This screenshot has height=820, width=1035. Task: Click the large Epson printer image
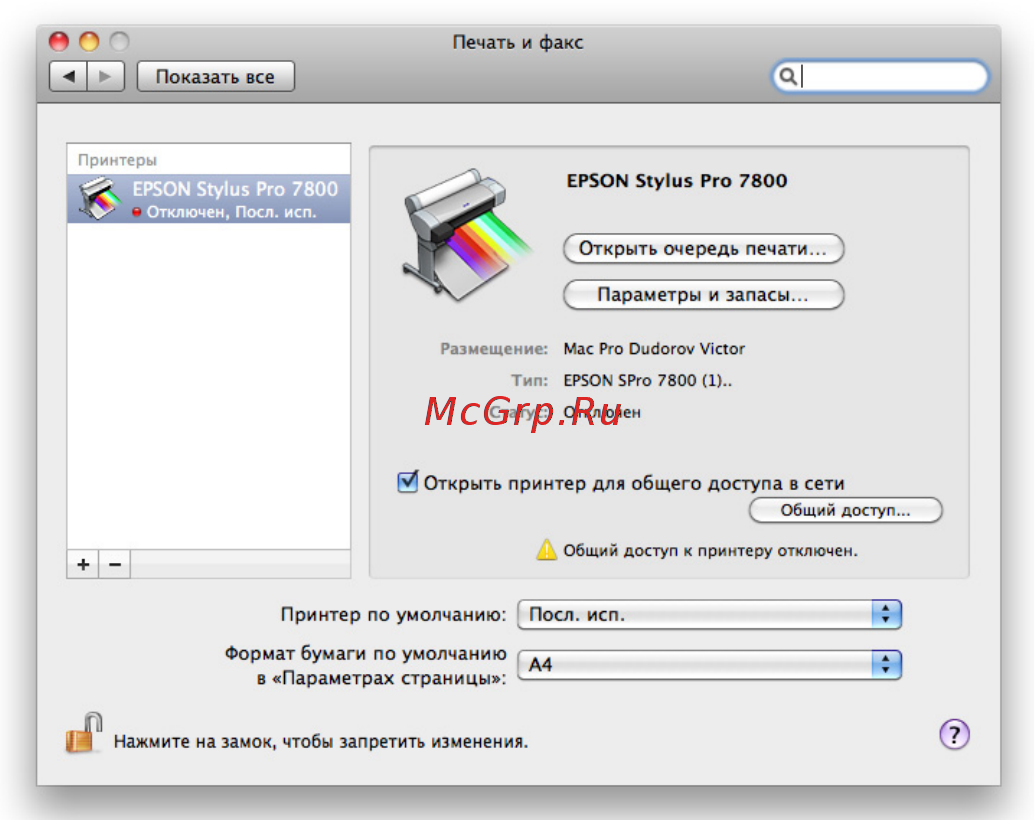click(x=465, y=236)
